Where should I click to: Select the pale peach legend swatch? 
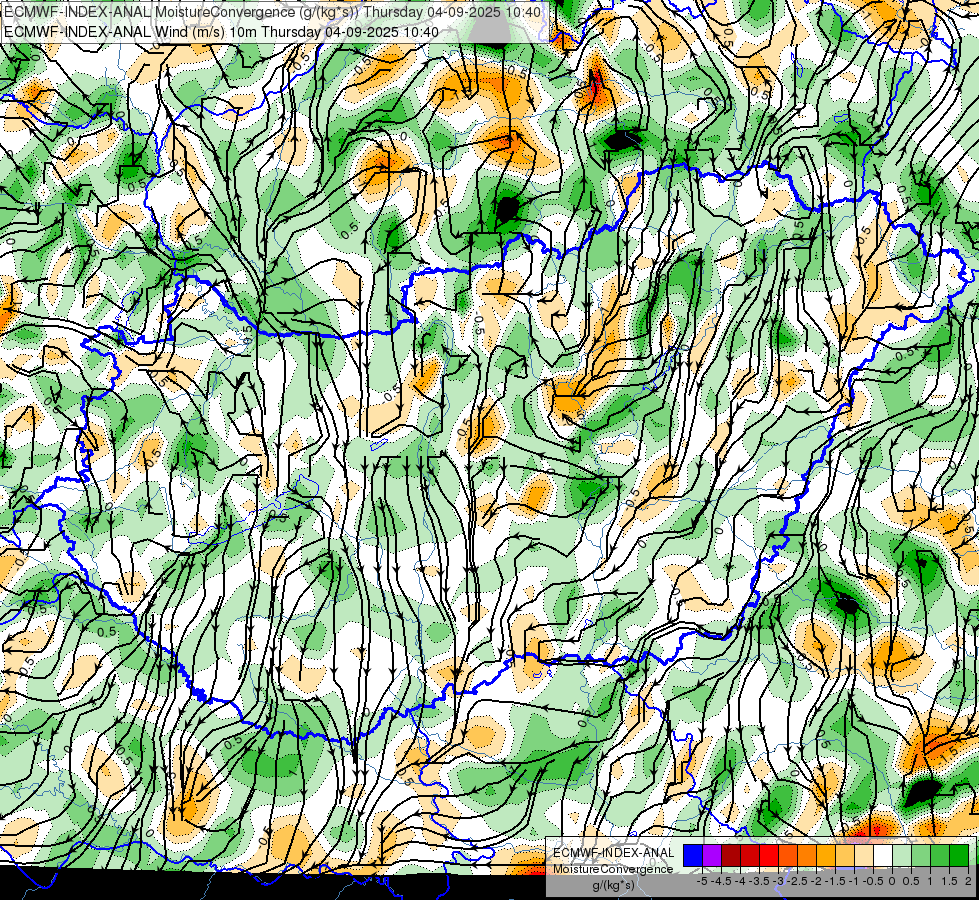coord(864,856)
